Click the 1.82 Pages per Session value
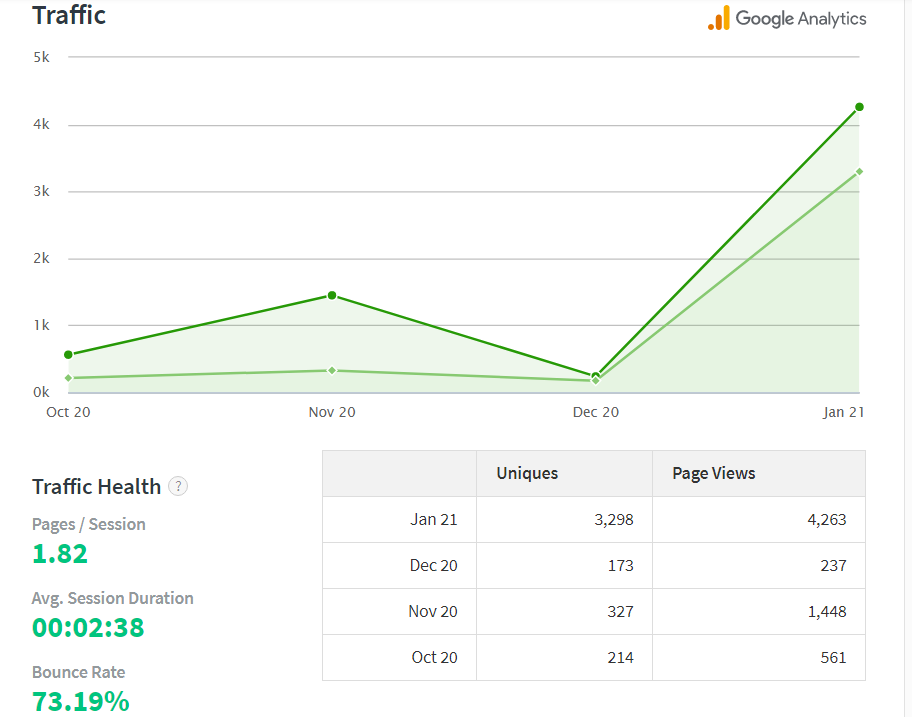The width and height of the screenshot is (912, 717). click(60, 554)
